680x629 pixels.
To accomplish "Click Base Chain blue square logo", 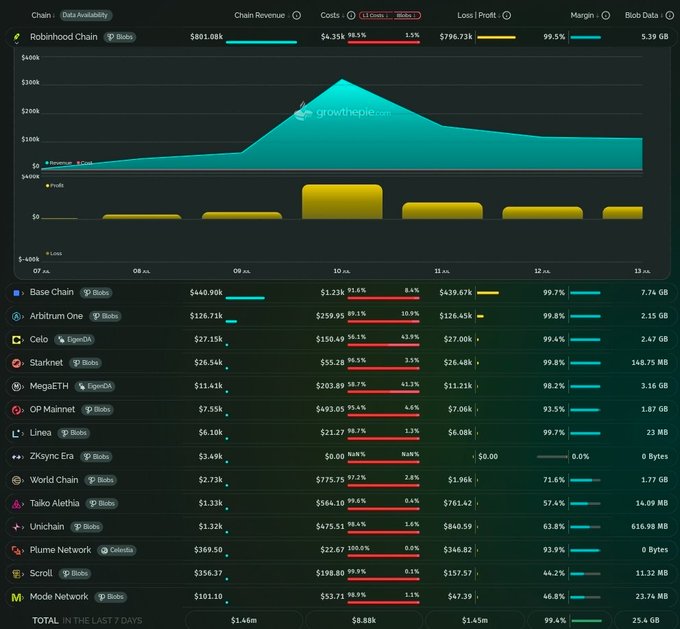I will pyautogui.click(x=16, y=293).
